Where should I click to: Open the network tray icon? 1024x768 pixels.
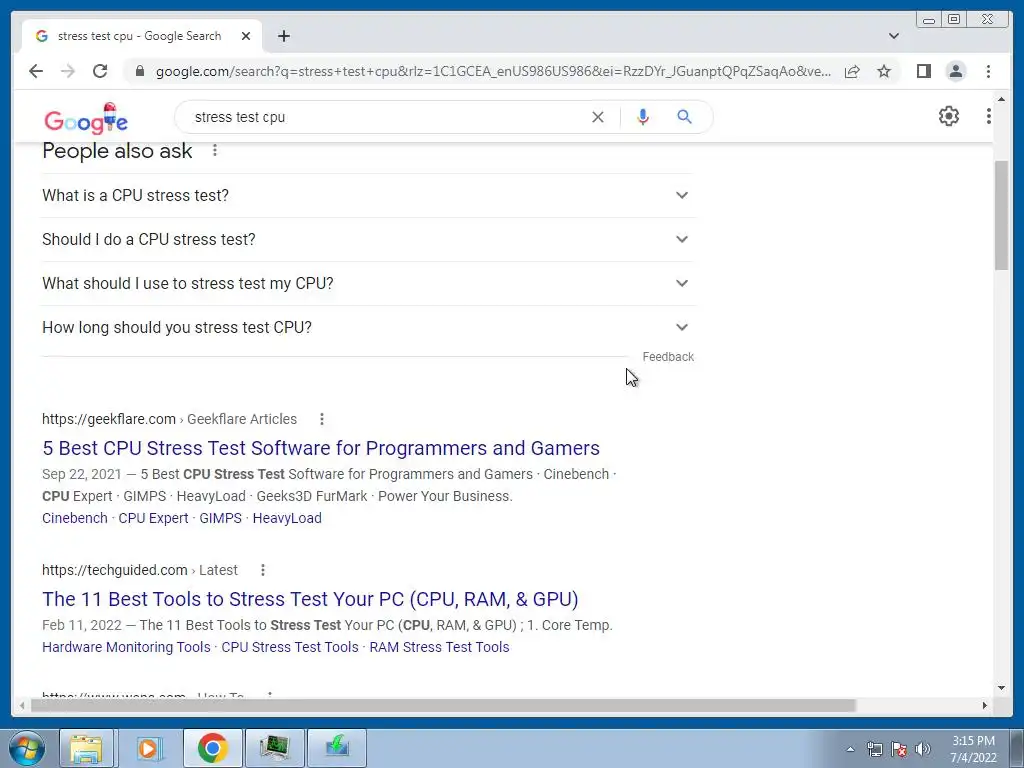coord(874,749)
